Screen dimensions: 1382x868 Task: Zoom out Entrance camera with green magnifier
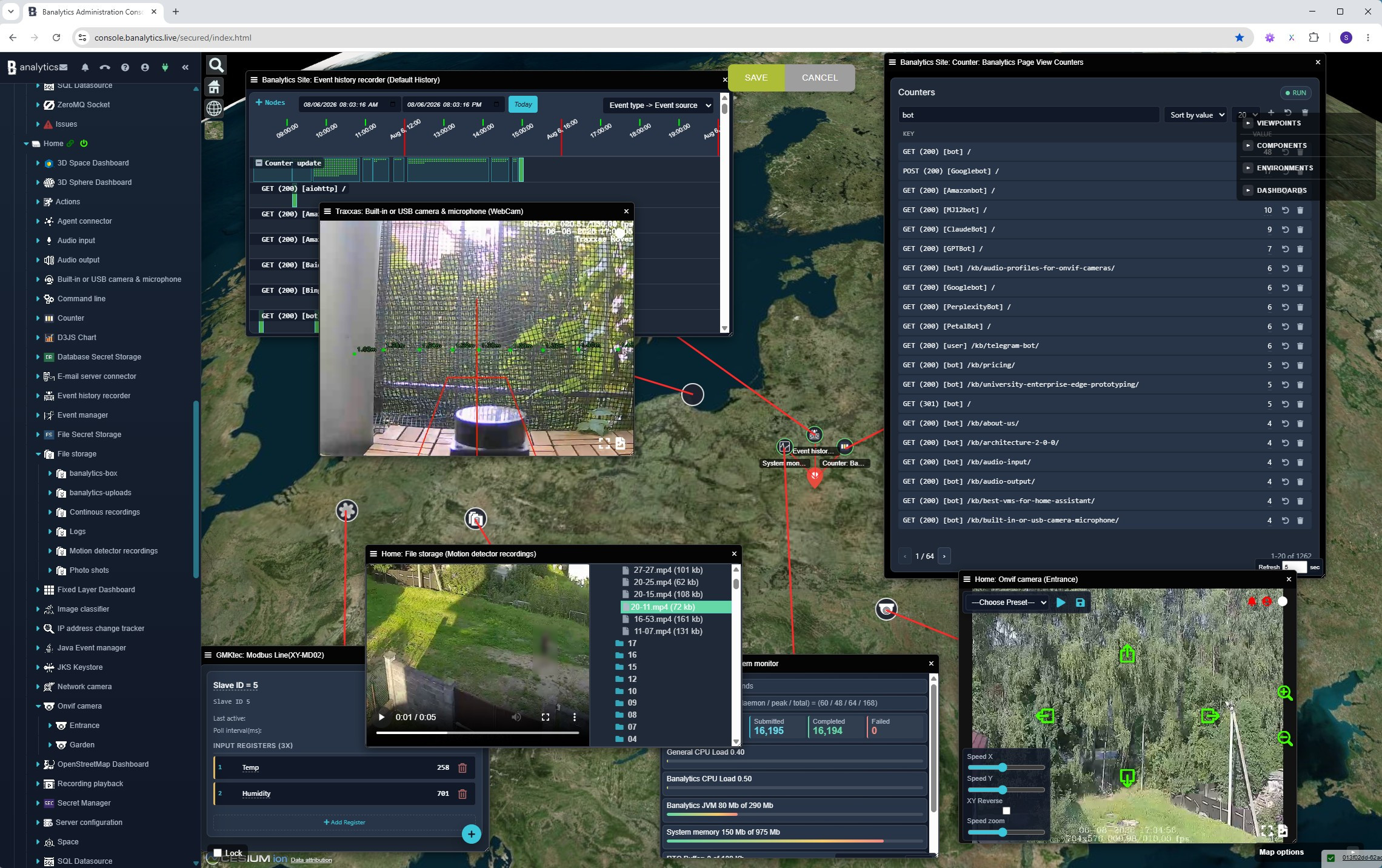[x=1285, y=738]
